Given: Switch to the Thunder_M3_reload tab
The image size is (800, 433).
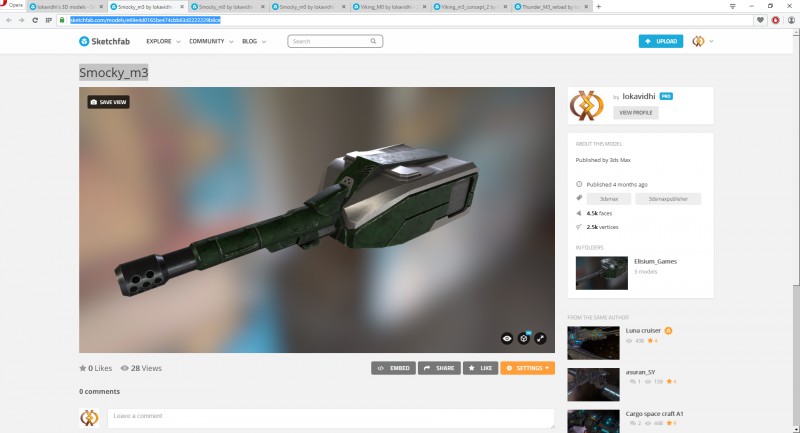Looking at the screenshot, I should [552, 7].
